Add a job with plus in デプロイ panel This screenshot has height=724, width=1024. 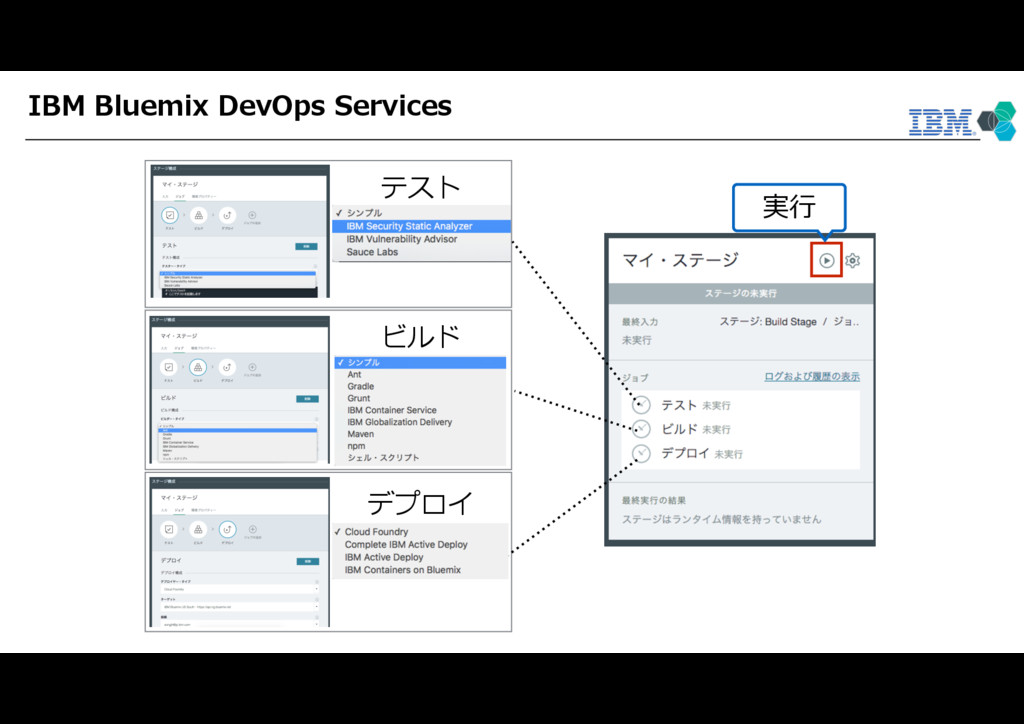pyautogui.click(x=252, y=529)
